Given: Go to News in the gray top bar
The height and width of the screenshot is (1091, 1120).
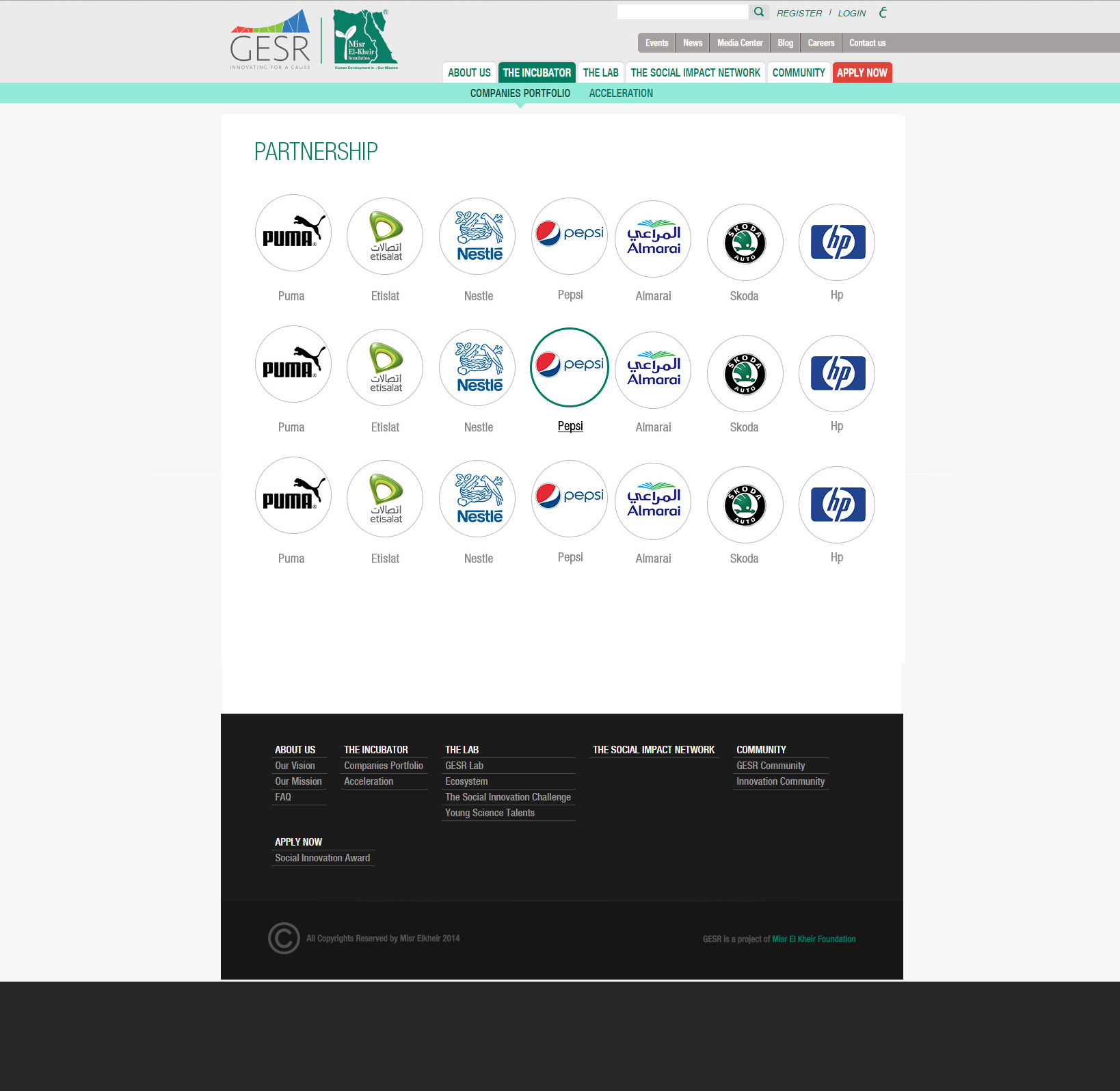Looking at the screenshot, I should pos(693,42).
